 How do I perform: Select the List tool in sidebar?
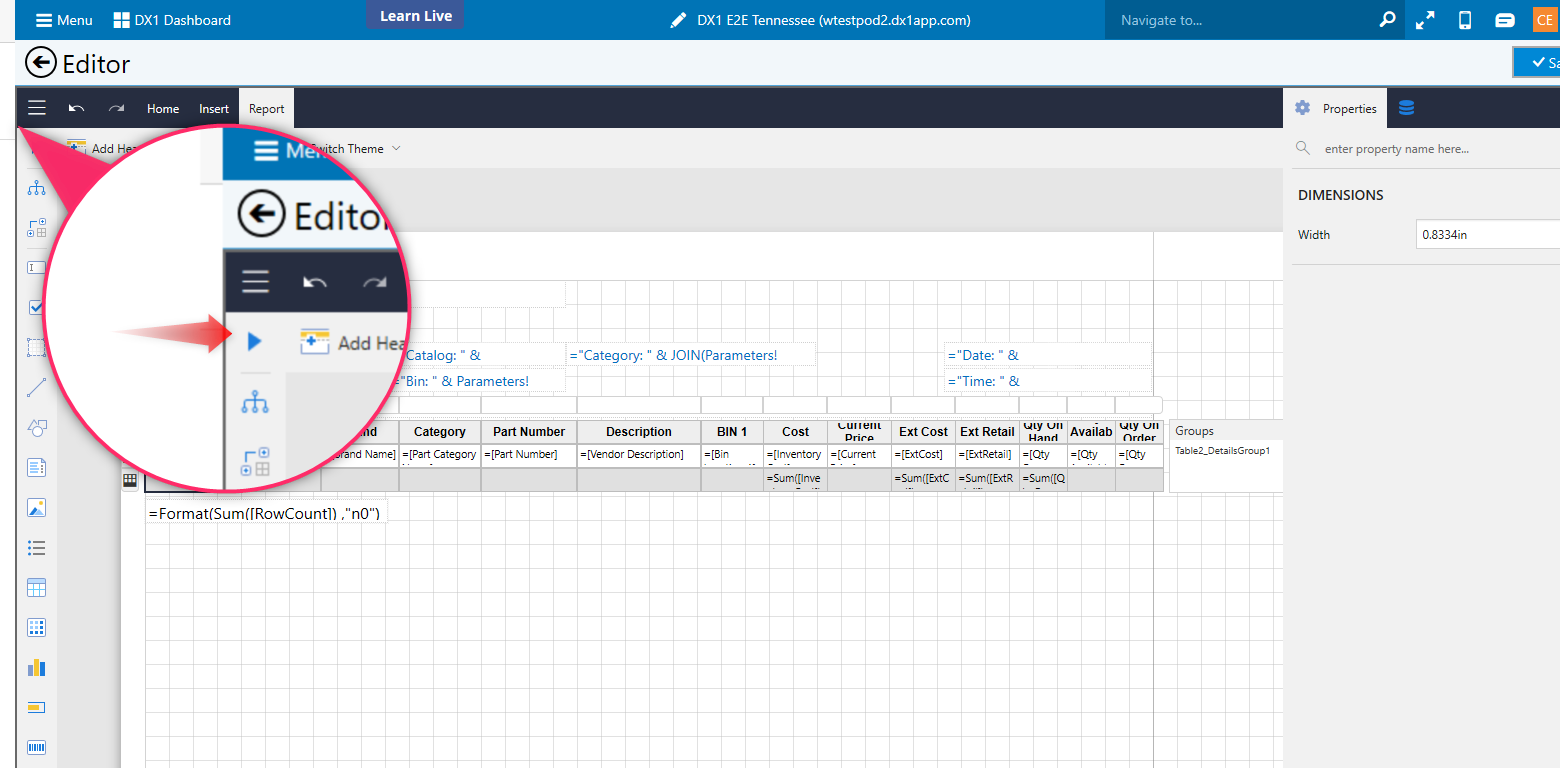37,548
